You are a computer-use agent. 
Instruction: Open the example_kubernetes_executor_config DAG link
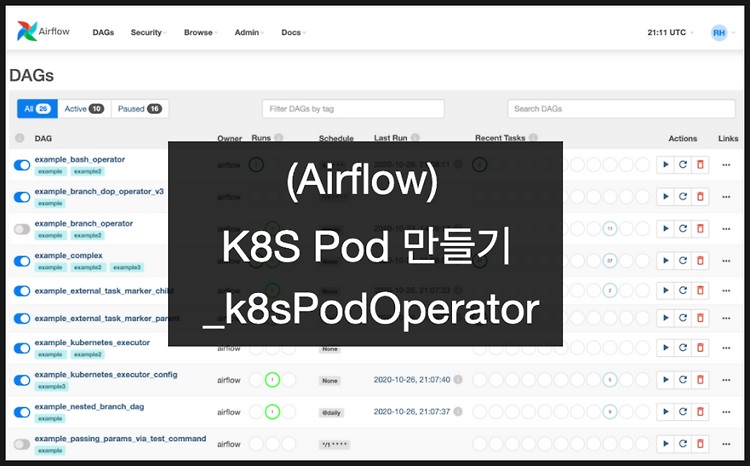click(x=106, y=375)
